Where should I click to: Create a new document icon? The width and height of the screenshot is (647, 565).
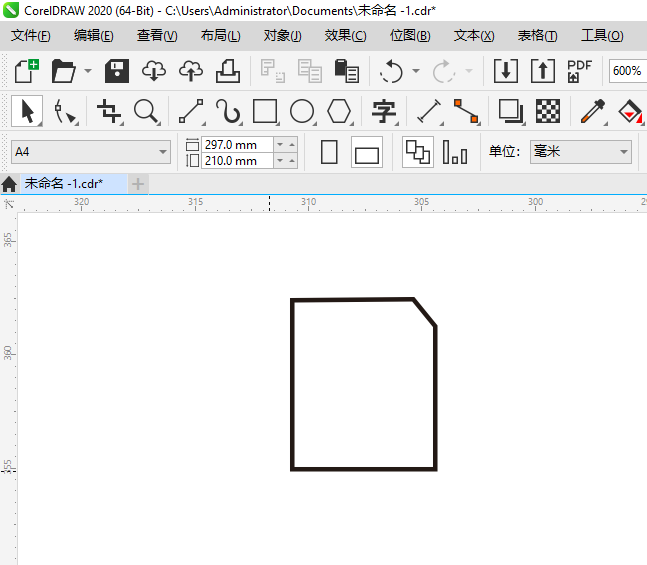click(x=27, y=71)
